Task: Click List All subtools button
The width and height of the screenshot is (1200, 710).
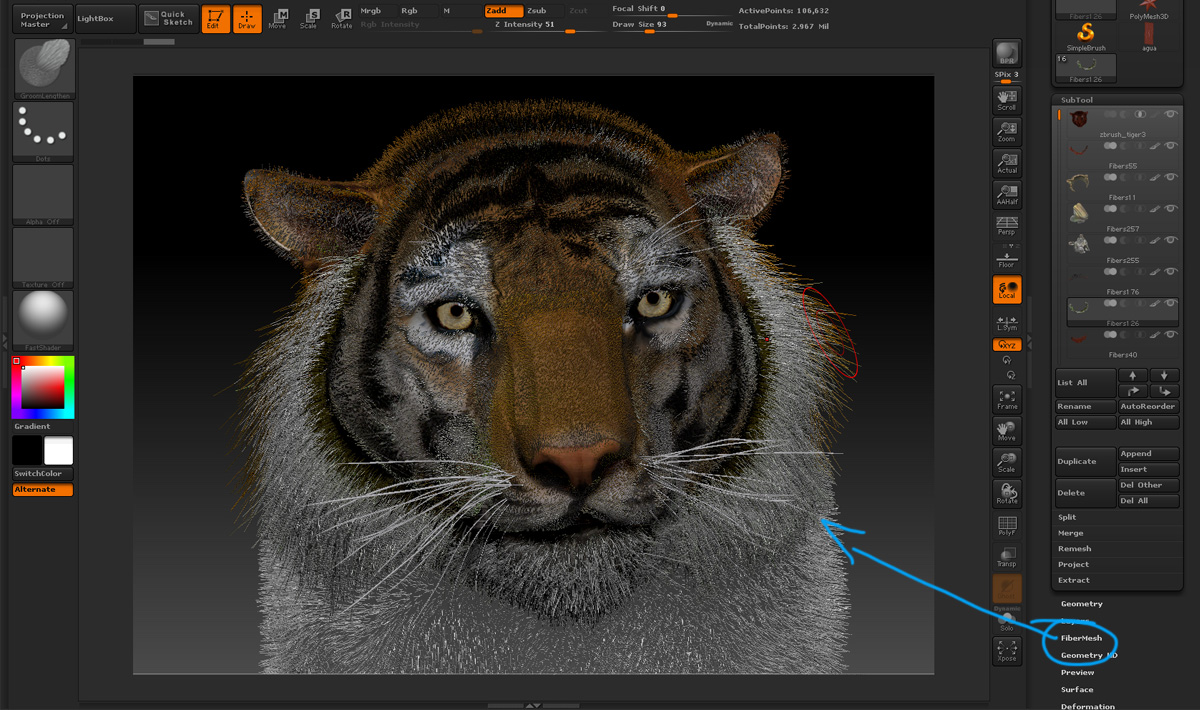Action: pos(1085,383)
